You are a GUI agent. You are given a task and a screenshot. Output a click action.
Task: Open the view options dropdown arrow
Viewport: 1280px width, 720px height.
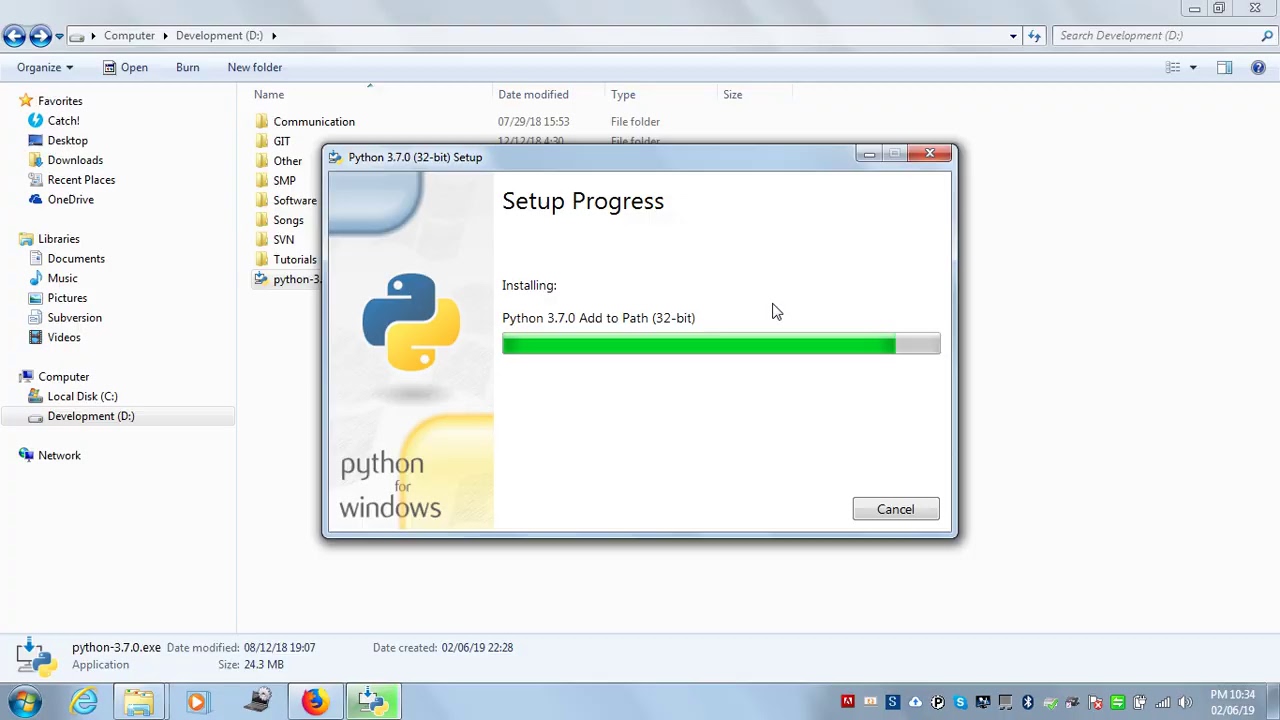[1192, 67]
